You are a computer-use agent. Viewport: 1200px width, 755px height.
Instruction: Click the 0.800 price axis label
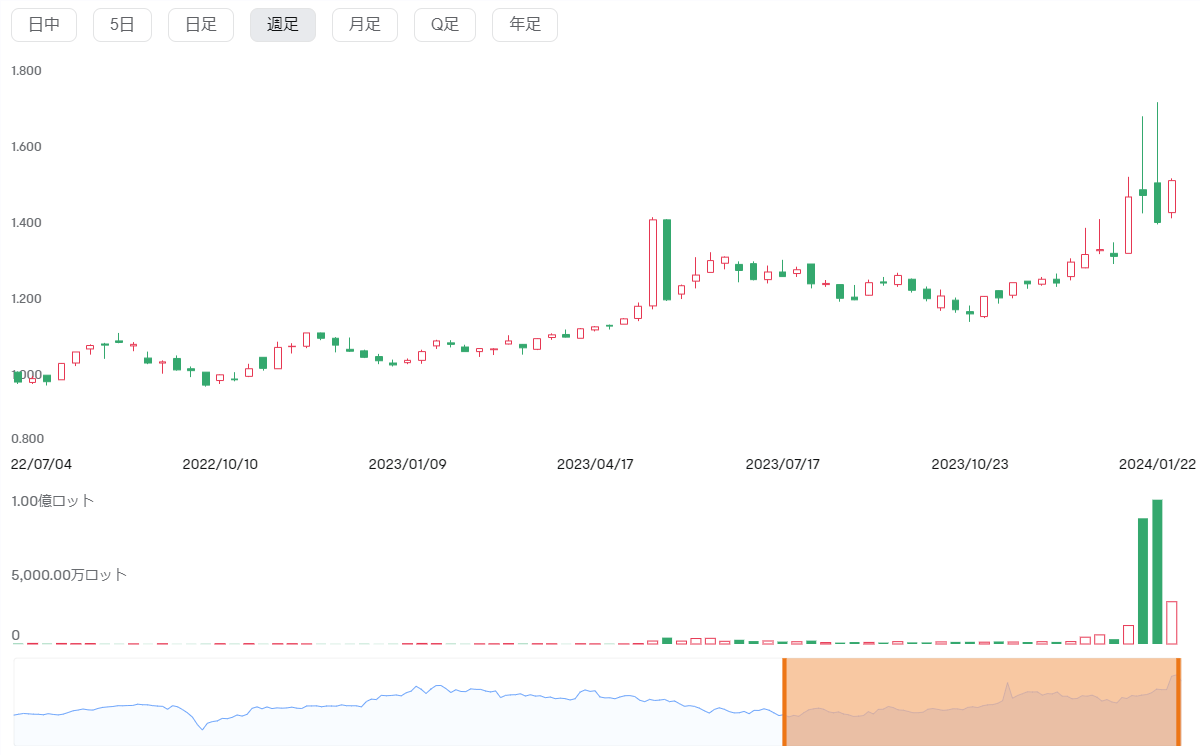click(26, 439)
